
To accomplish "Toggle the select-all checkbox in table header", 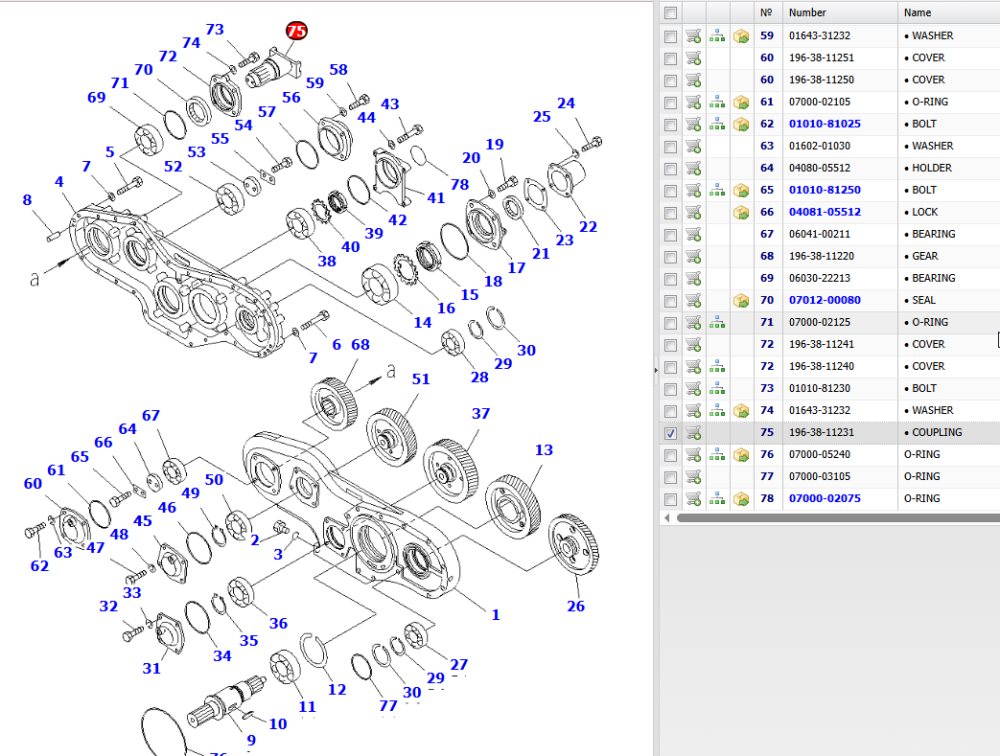I will pyautogui.click(x=670, y=13).
